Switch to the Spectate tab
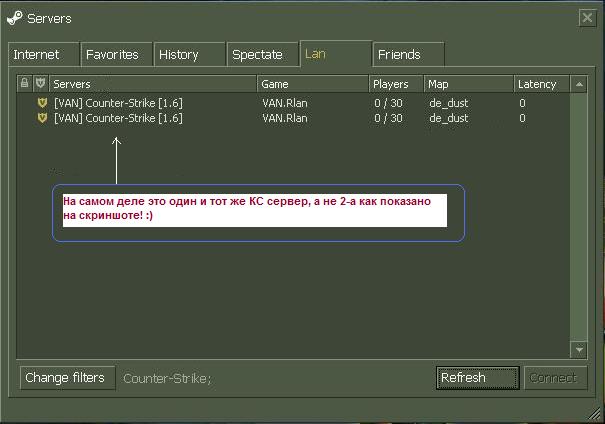The height and width of the screenshot is (424, 605). 263,54
